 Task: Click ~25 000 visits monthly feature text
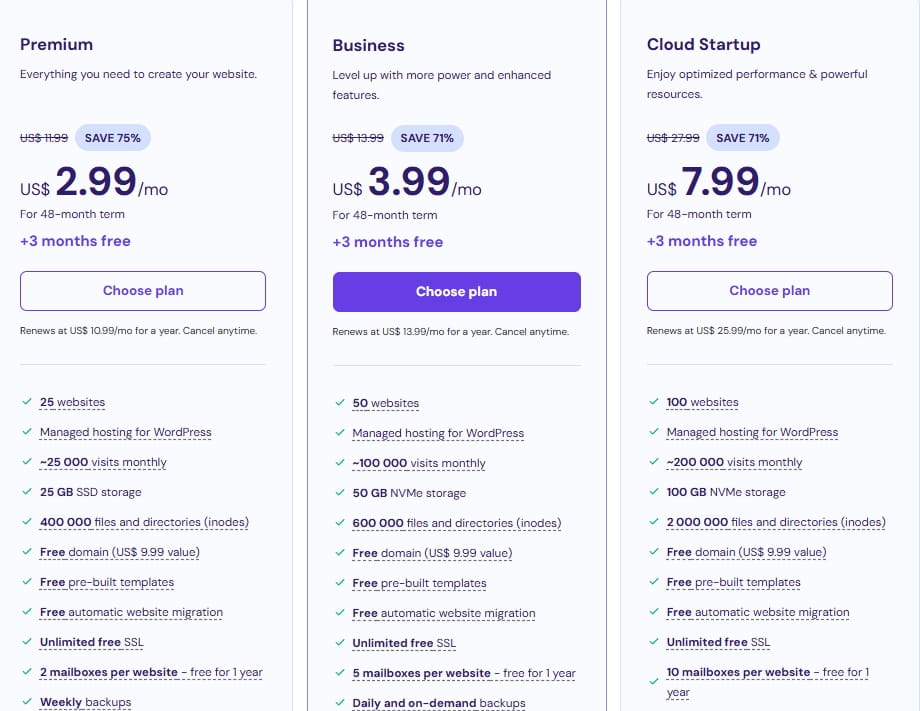coord(103,462)
